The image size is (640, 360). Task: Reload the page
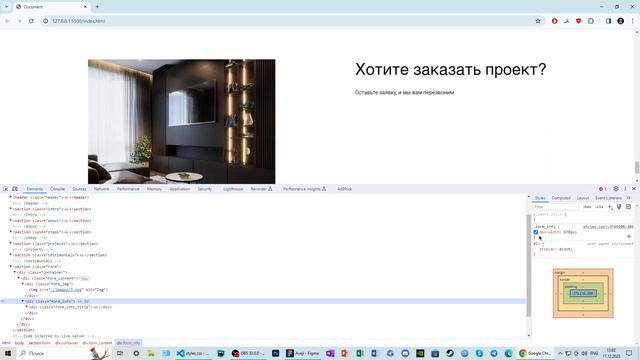(31, 21)
